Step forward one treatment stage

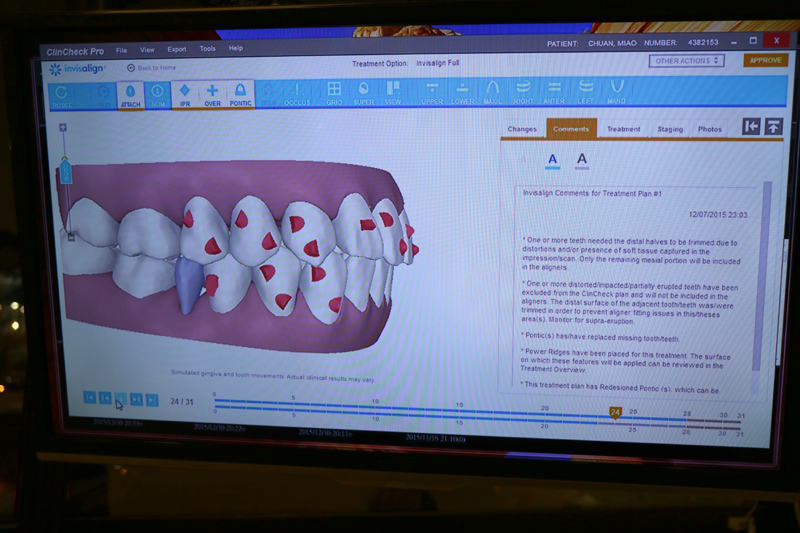(136, 399)
